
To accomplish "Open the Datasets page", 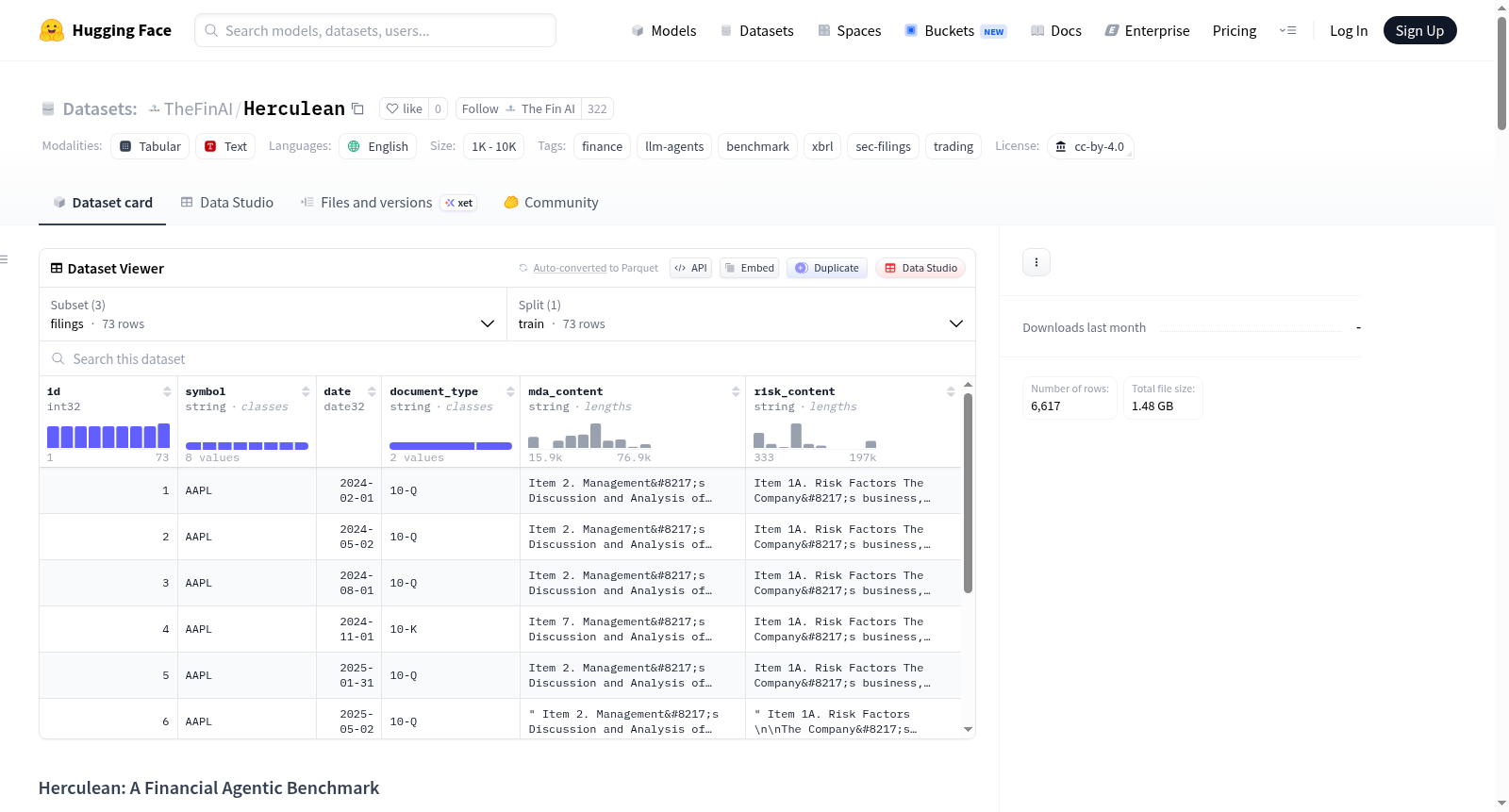I will [757, 30].
